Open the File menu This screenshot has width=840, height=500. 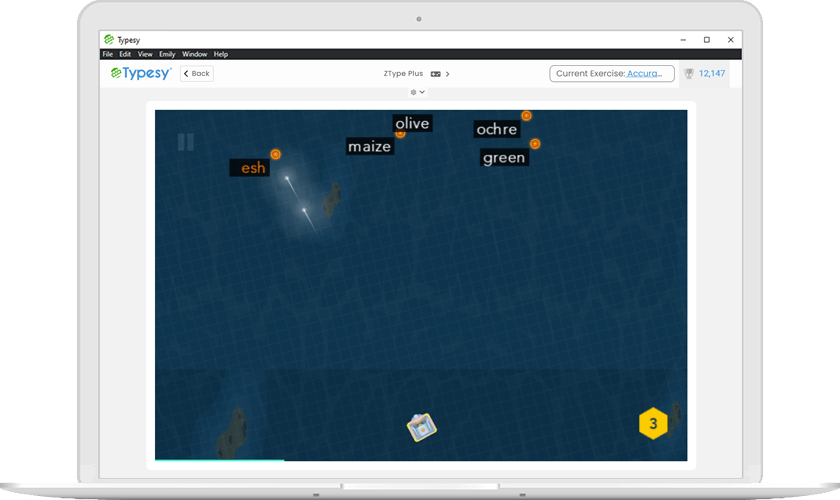pyautogui.click(x=108, y=54)
